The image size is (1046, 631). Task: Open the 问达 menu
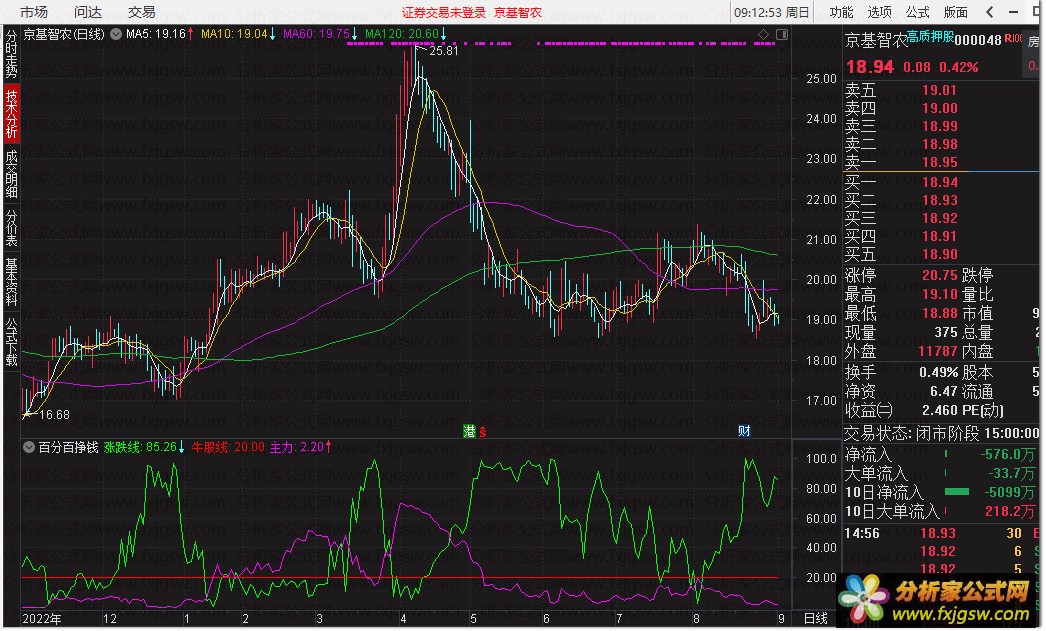(87, 12)
